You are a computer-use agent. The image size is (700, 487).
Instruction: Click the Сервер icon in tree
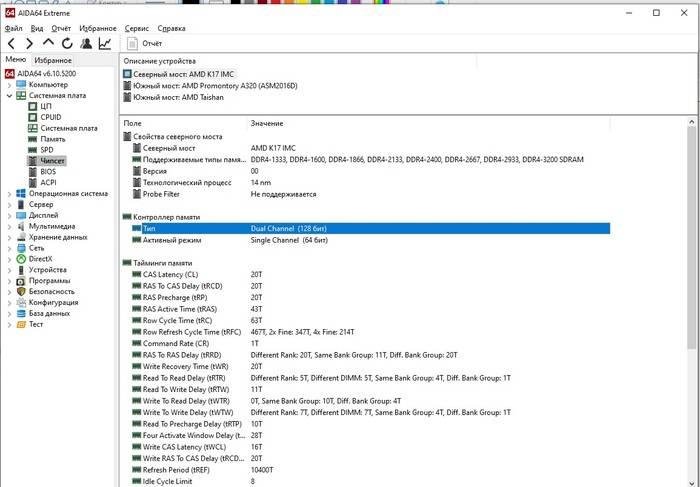[21, 204]
